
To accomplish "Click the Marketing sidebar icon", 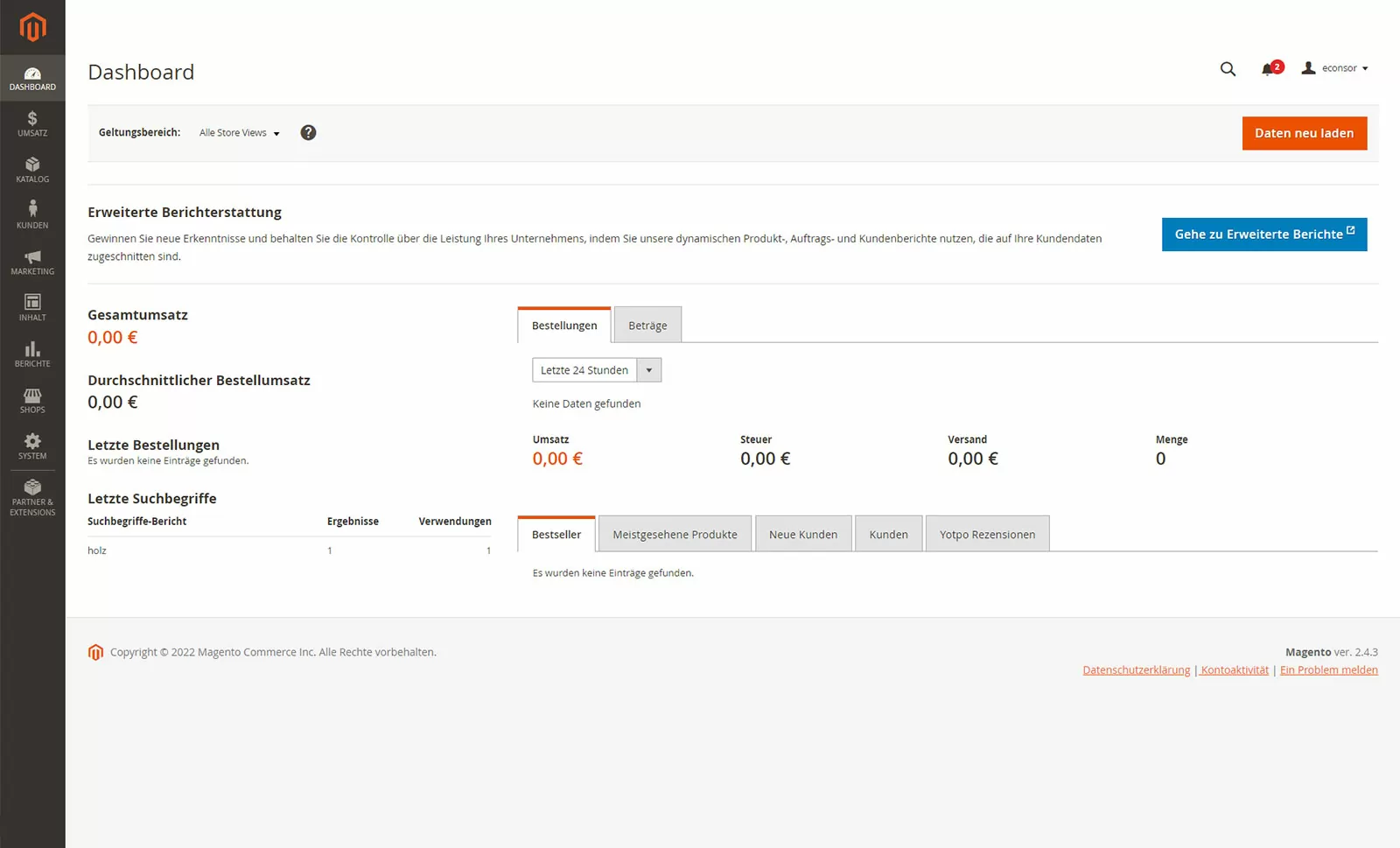I will (x=32, y=262).
